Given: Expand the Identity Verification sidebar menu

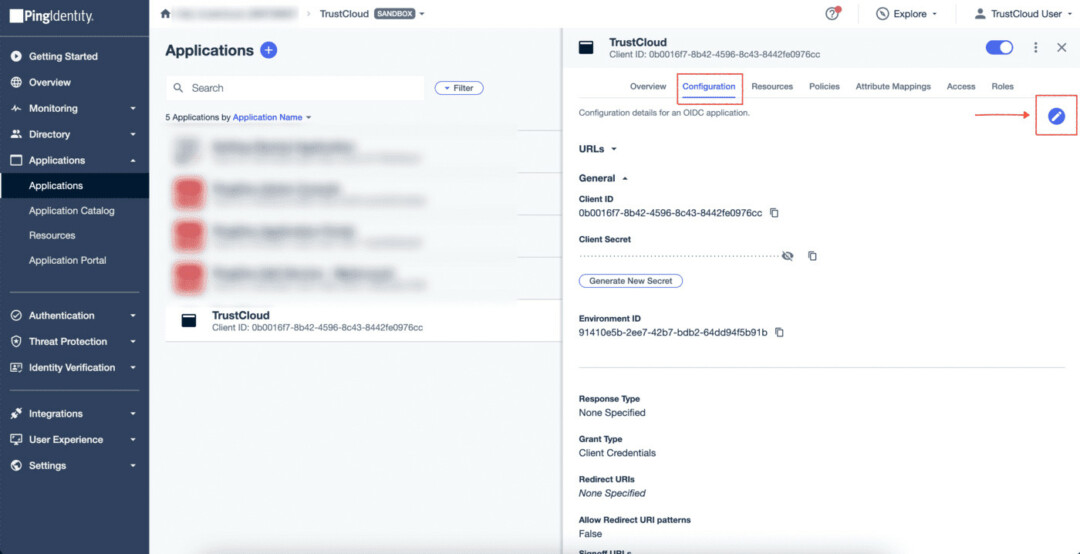Looking at the screenshot, I should (x=133, y=368).
